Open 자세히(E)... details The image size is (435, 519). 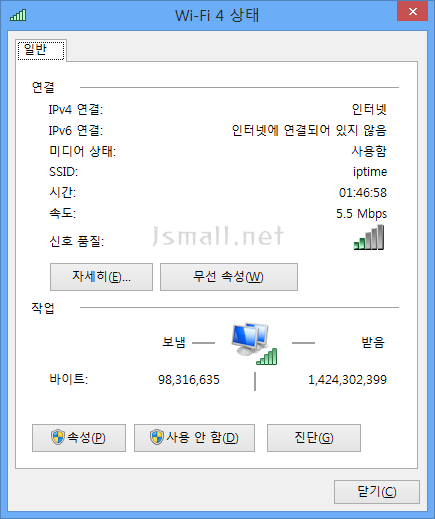tap(101, 277)
